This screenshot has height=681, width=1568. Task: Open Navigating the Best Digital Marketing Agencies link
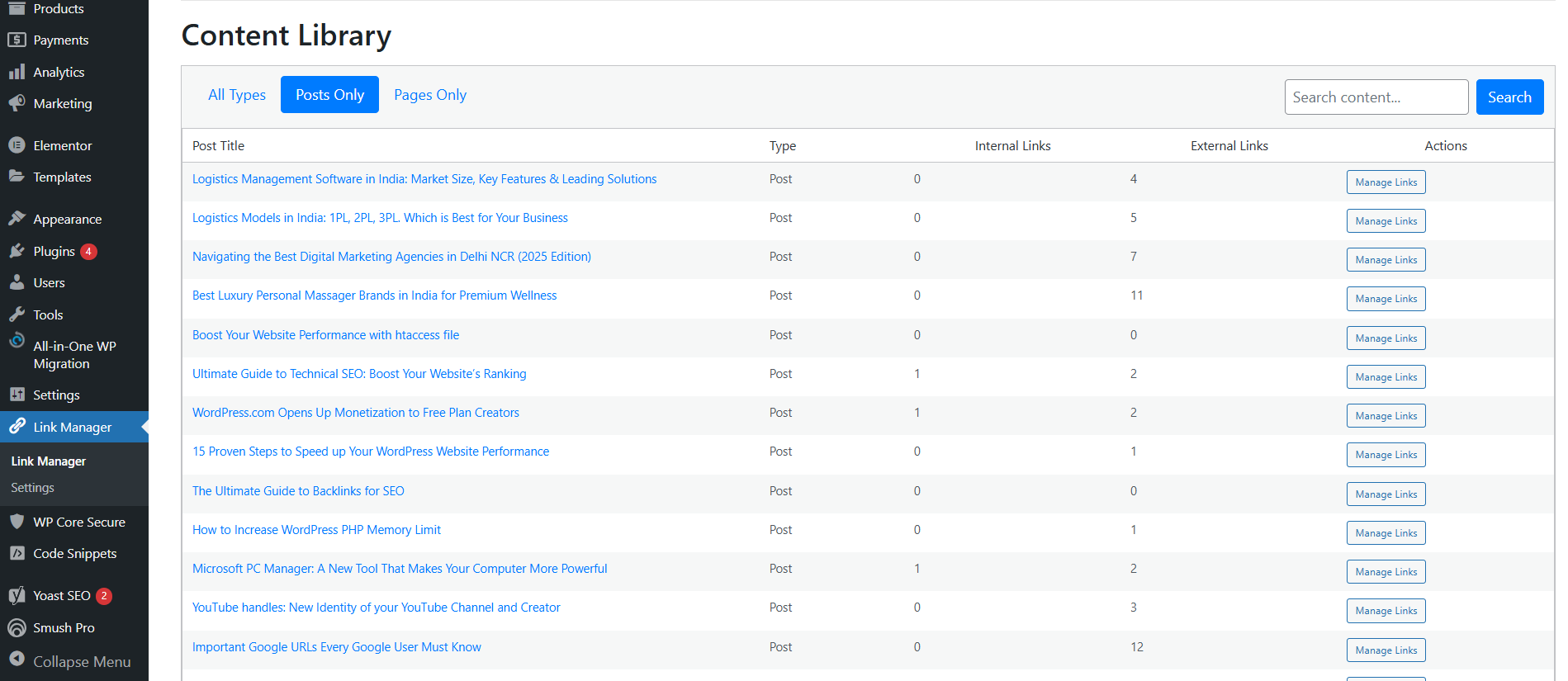pos(391,257)
